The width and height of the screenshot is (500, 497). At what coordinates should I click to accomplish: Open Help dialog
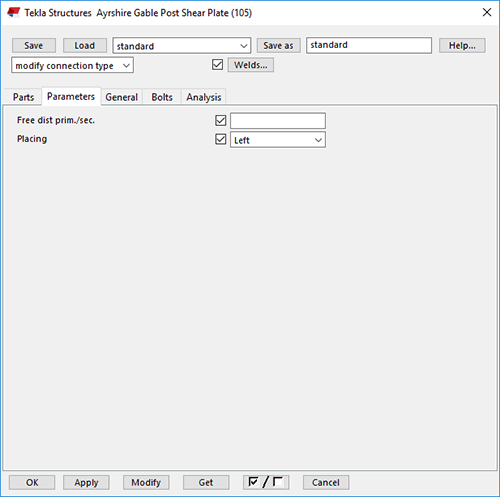(x=462, y=46)
